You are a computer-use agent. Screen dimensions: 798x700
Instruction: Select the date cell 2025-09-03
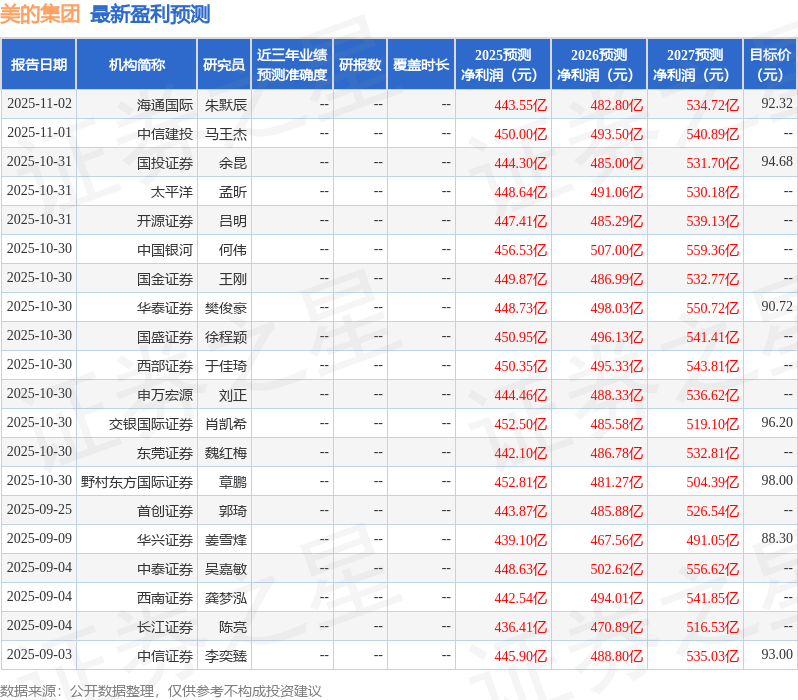click(x=39, y=655)
